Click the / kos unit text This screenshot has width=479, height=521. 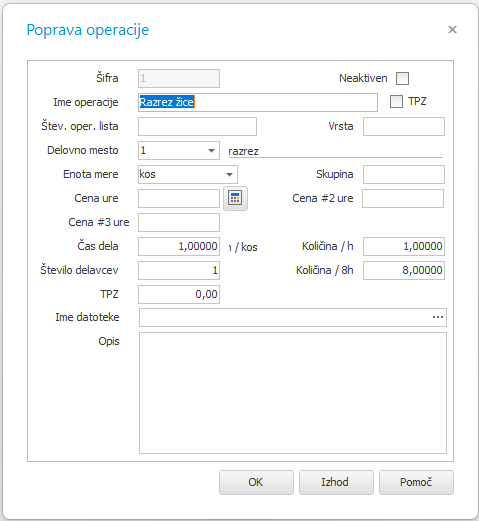246,247
